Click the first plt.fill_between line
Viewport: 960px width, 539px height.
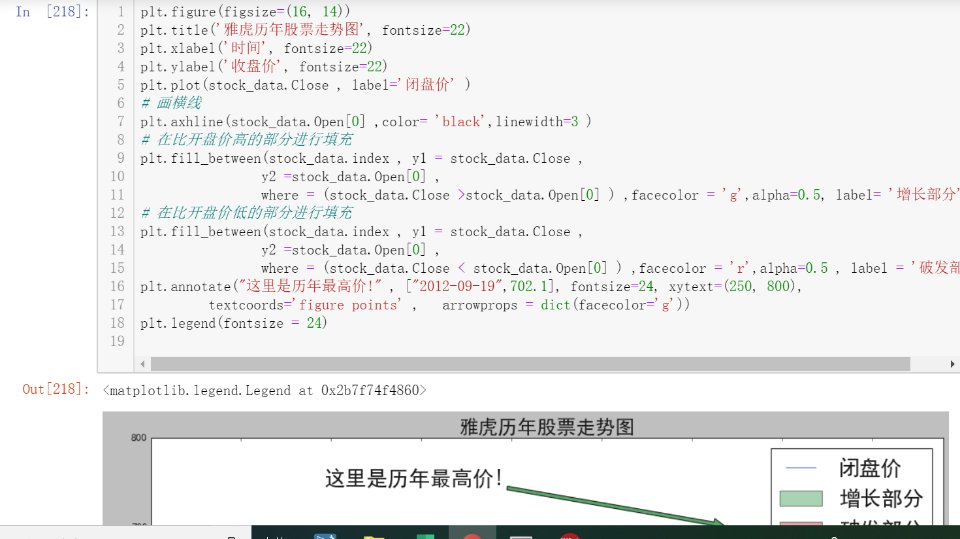[x=361, y=158]
